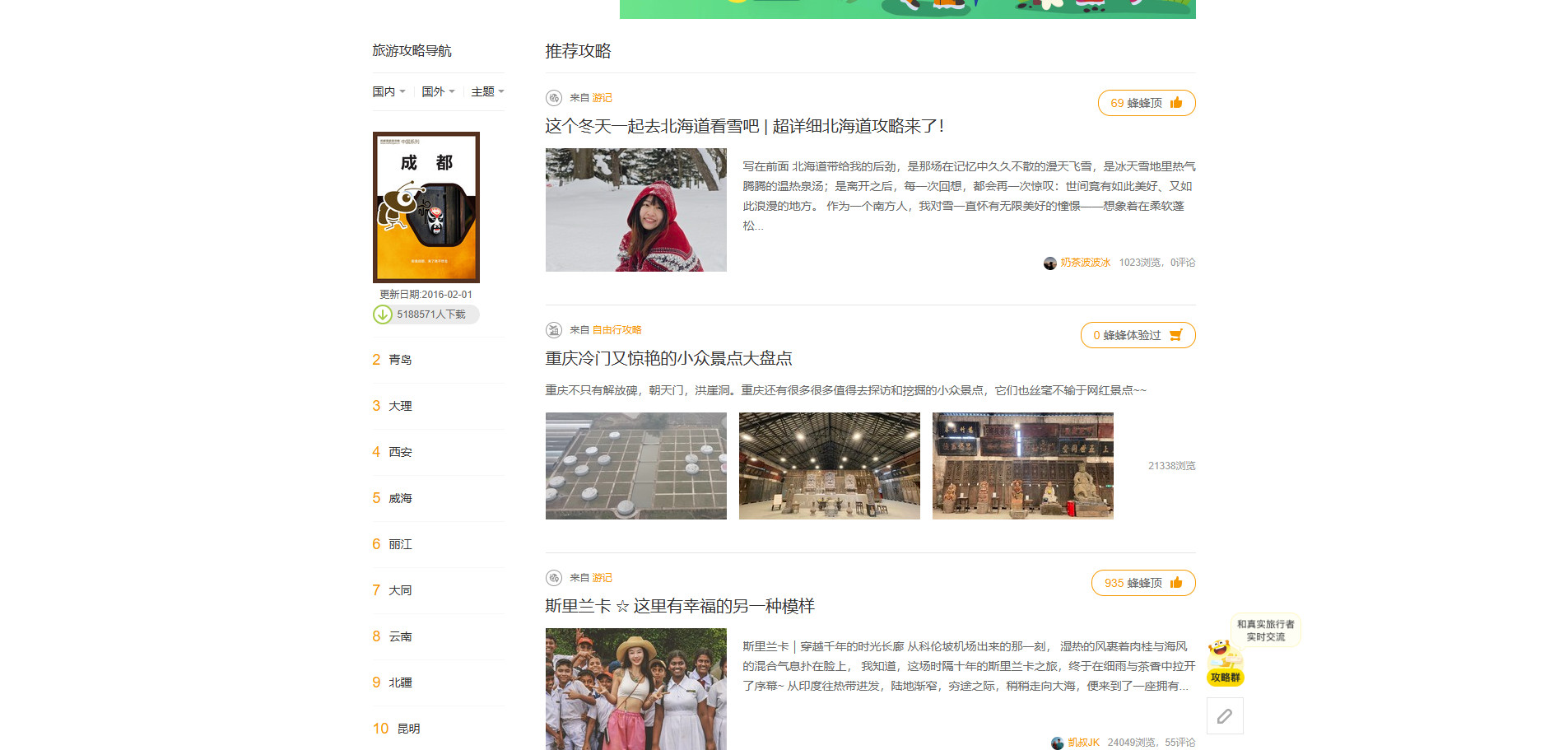Click the green download arrow icon
This screenshot has width=1568, height=750.
[383, 314]
